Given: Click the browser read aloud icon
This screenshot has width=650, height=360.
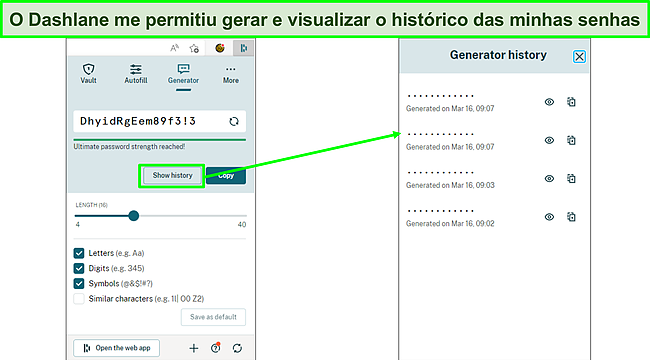Looking at the screenshot, I should (x=175, y=48).
